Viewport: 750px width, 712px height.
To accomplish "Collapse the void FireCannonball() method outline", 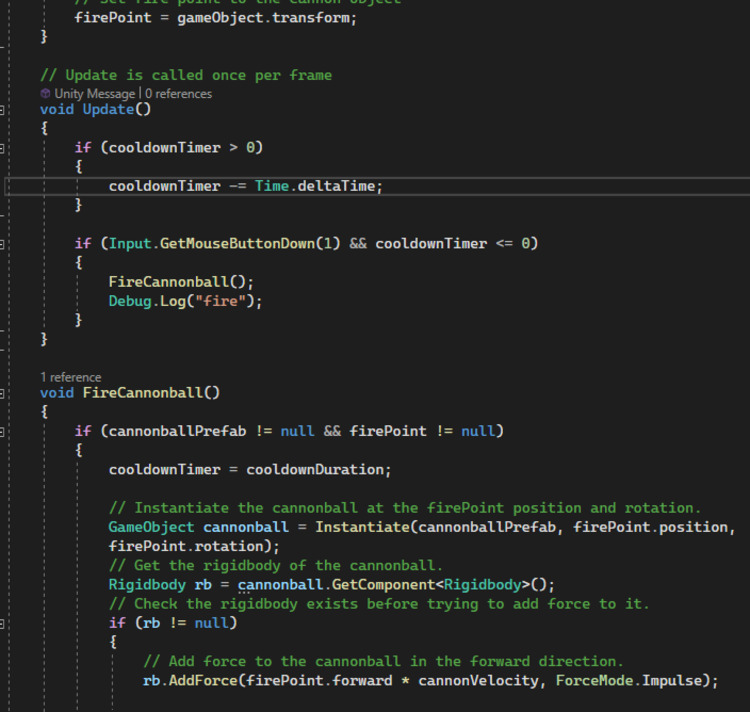I will point(2,394).
